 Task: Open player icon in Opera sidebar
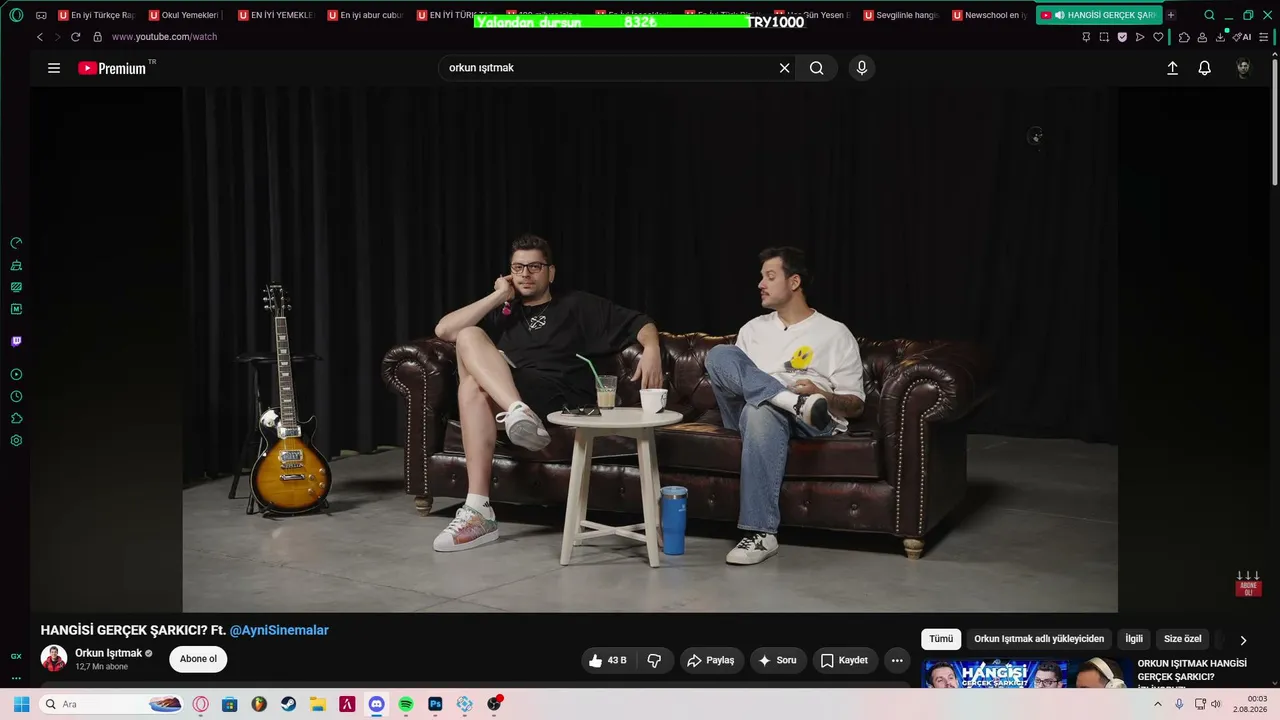pyautogui.click(x=16, y=374)
